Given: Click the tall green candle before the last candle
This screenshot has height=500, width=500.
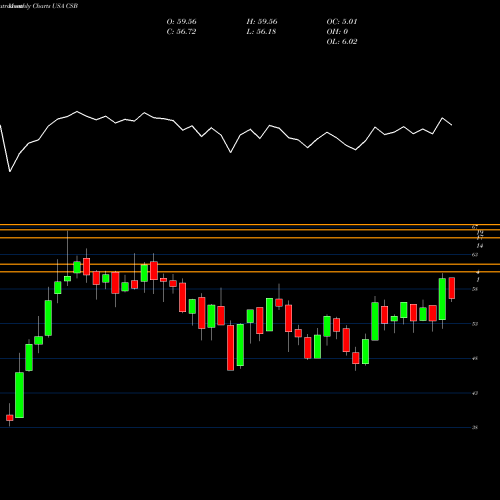Looking at the screenshot, I should click(442, 299).
